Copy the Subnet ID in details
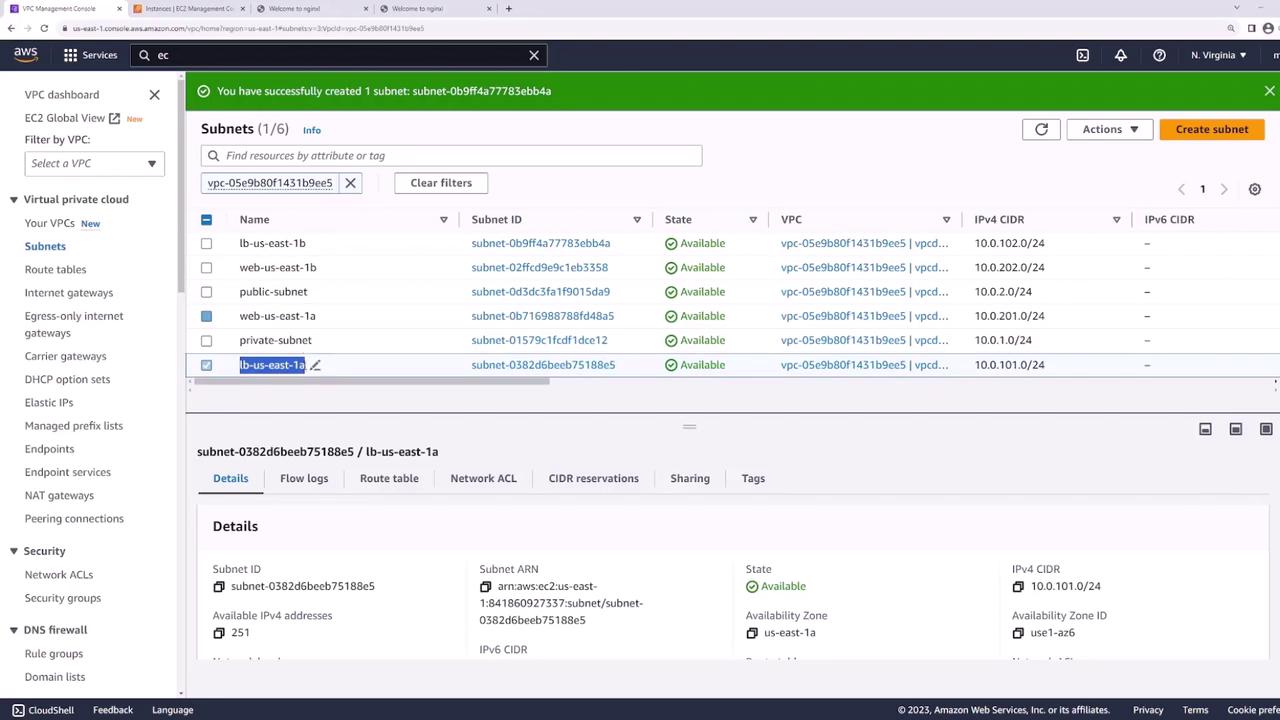1280x720 pixels. coord(219,587)
